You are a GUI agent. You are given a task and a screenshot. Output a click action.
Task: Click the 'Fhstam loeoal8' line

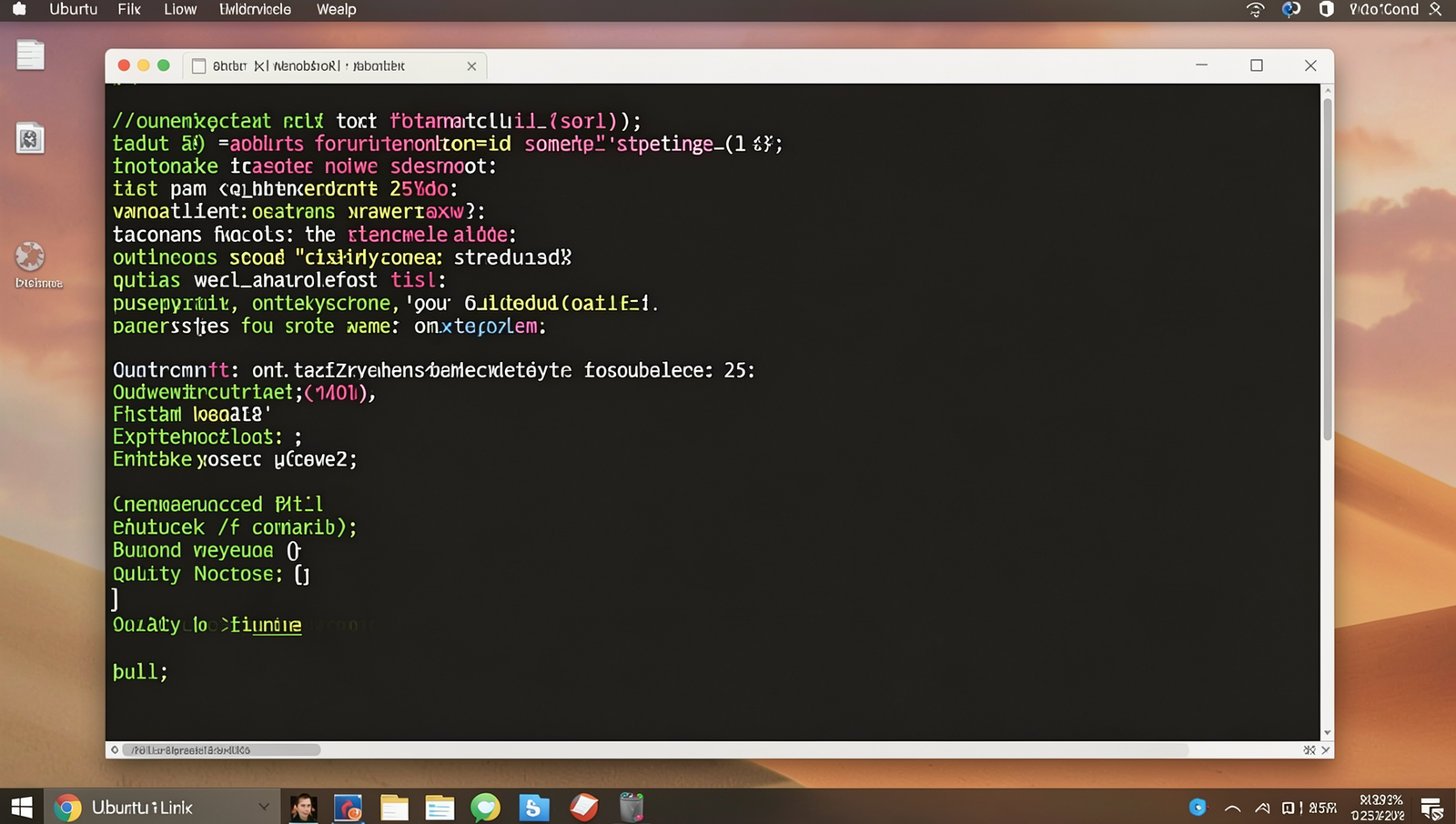click(x=192, y=415)
